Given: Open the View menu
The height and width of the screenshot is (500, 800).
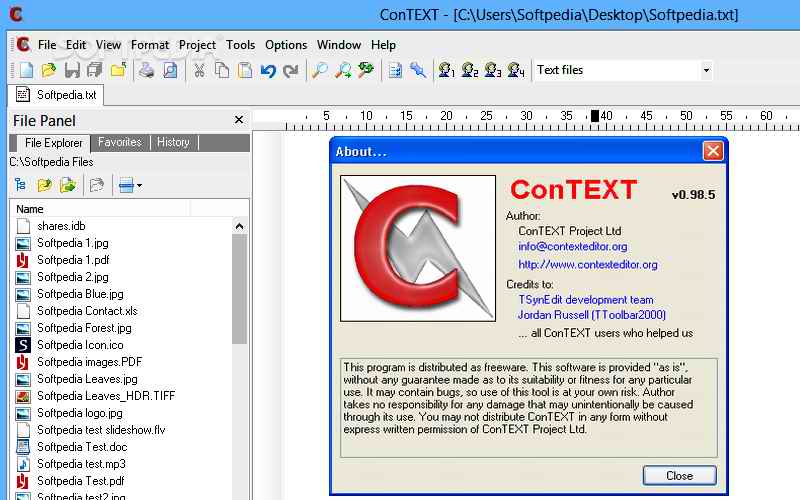Looking at the screenshot, I should (108, 45).
